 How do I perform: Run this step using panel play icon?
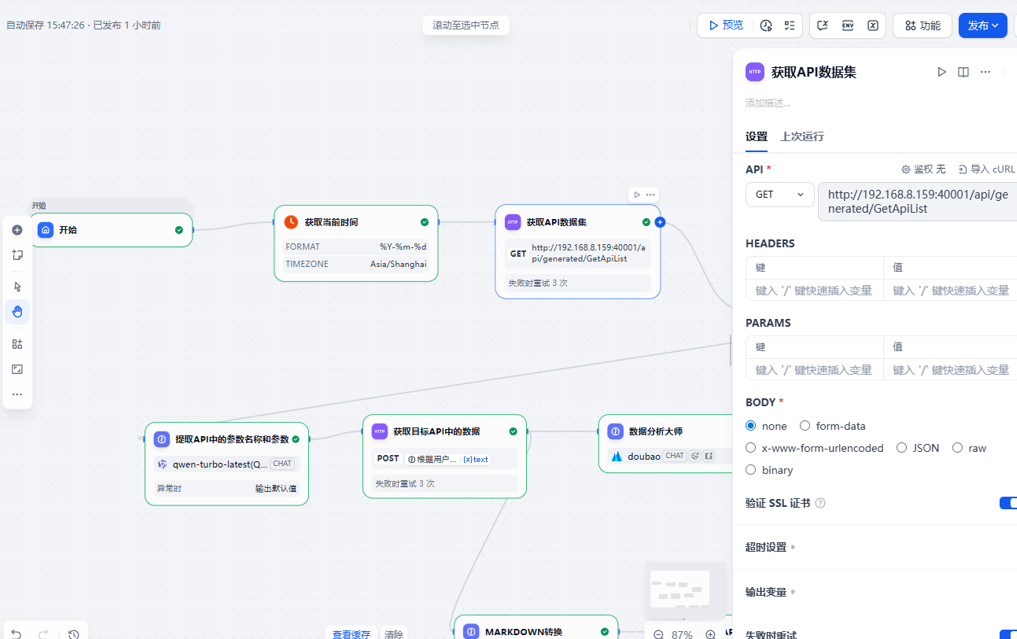(x=941, y=72)
